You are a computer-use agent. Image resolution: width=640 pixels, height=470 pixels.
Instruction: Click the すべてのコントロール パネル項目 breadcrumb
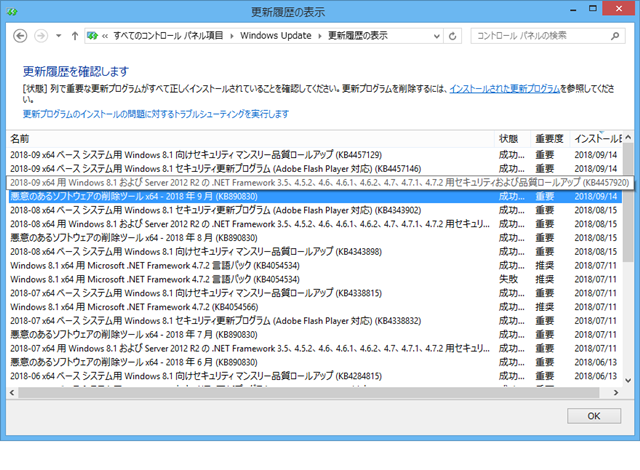[x=168, y=36]
